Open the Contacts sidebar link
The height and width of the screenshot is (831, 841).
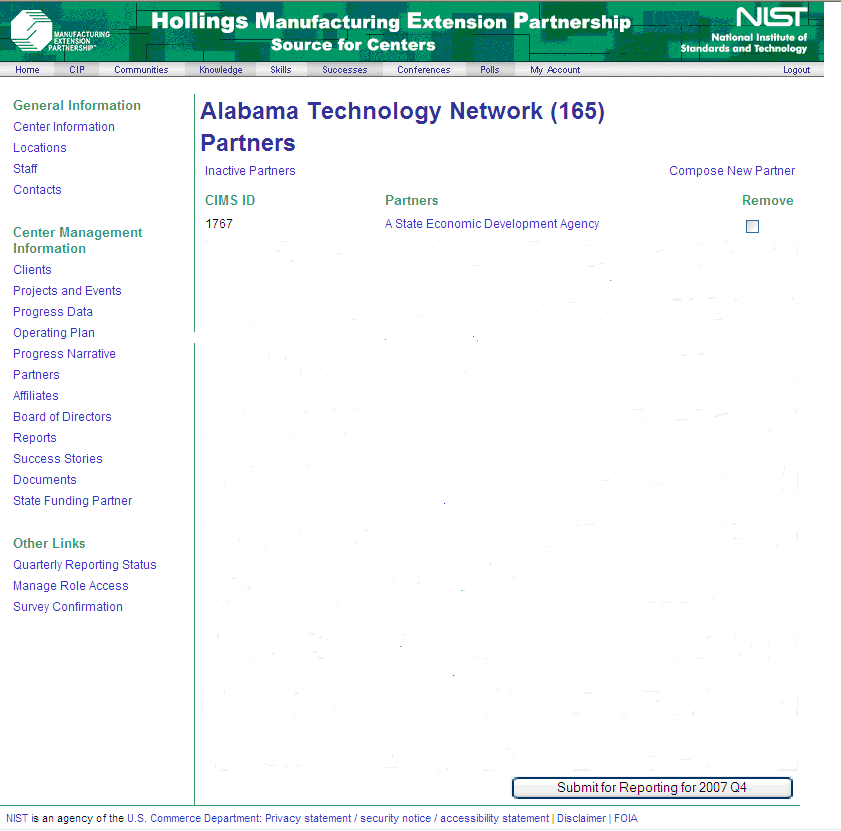pyautogui.click(x=38, y=189)
